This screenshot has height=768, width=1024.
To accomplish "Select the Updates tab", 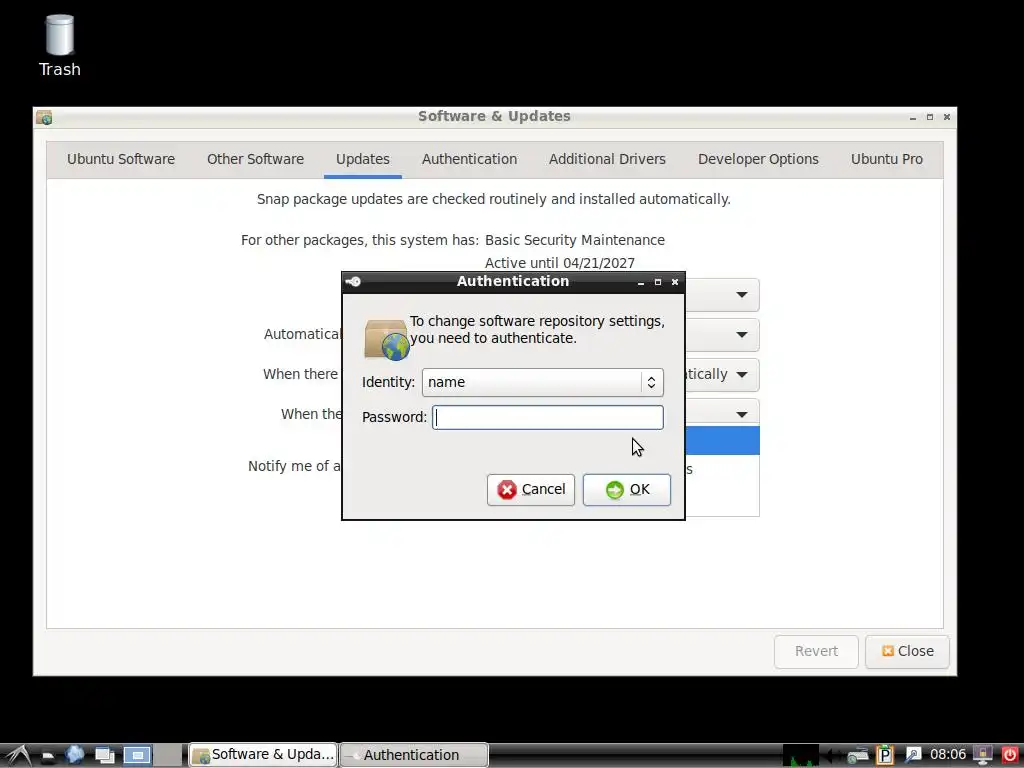I will pyautogui.click(x=362, y=159).
